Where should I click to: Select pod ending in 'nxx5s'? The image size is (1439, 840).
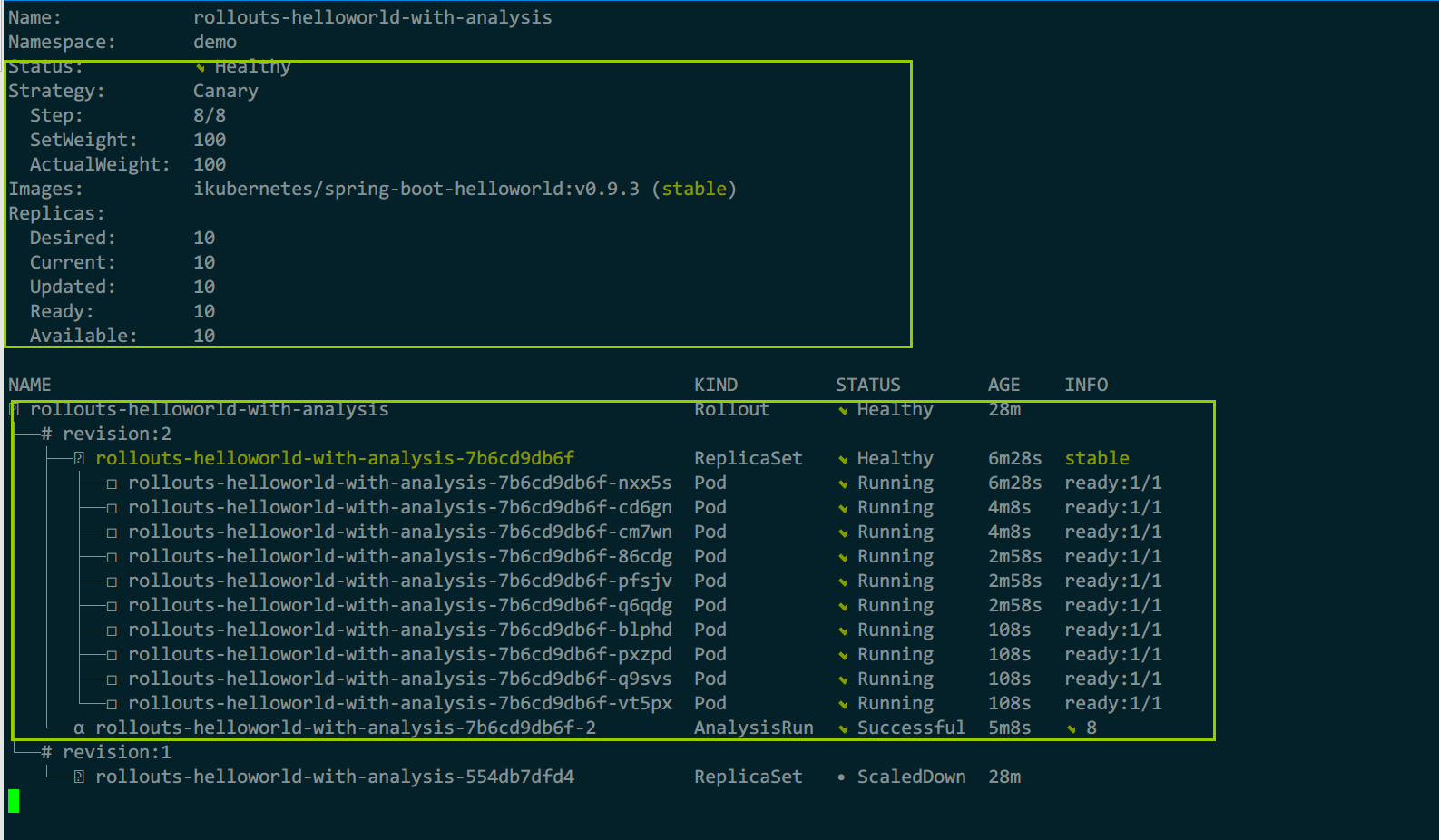coord(400,483)
